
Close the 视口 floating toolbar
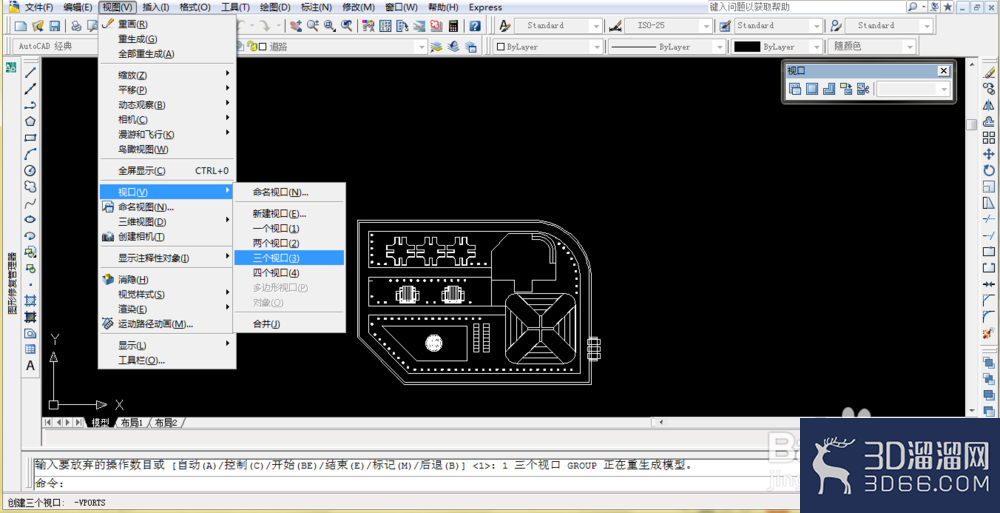[x=943, y=71]
